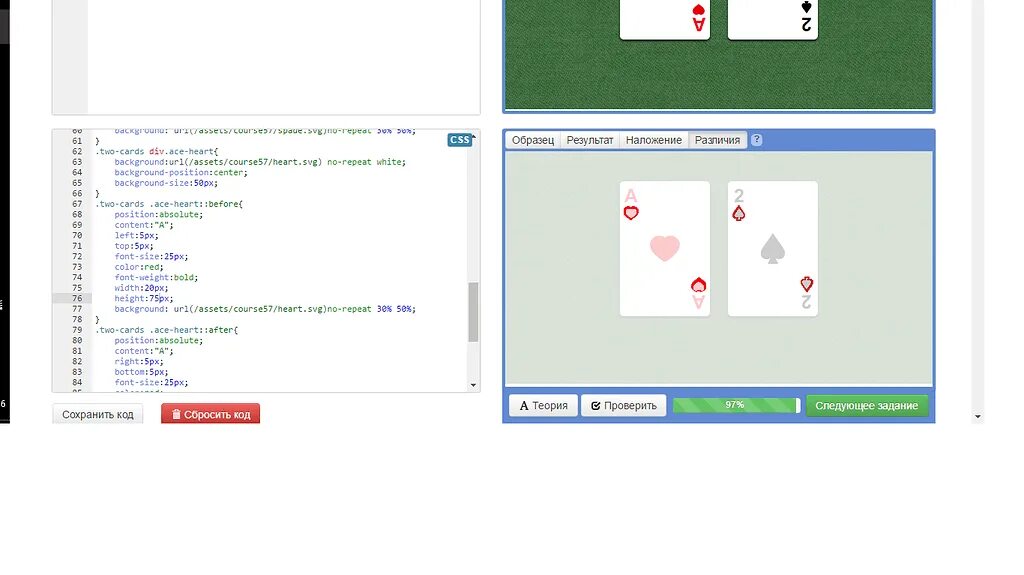Click the CSS editor scrollbar thumb
This screenshot has height=575, width=1024.
click(x=473, y=312)
